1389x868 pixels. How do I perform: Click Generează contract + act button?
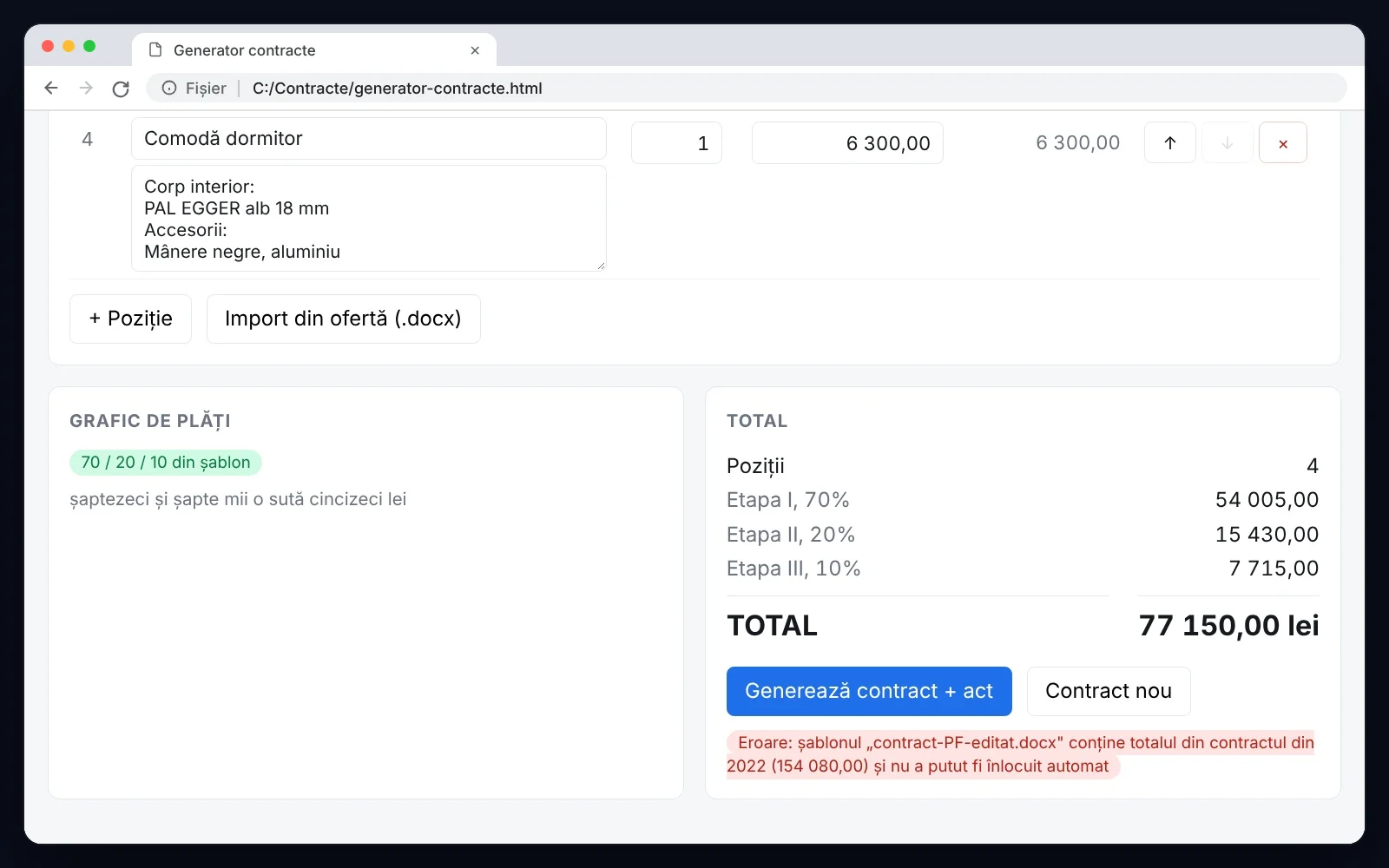[x=869, y=691]
